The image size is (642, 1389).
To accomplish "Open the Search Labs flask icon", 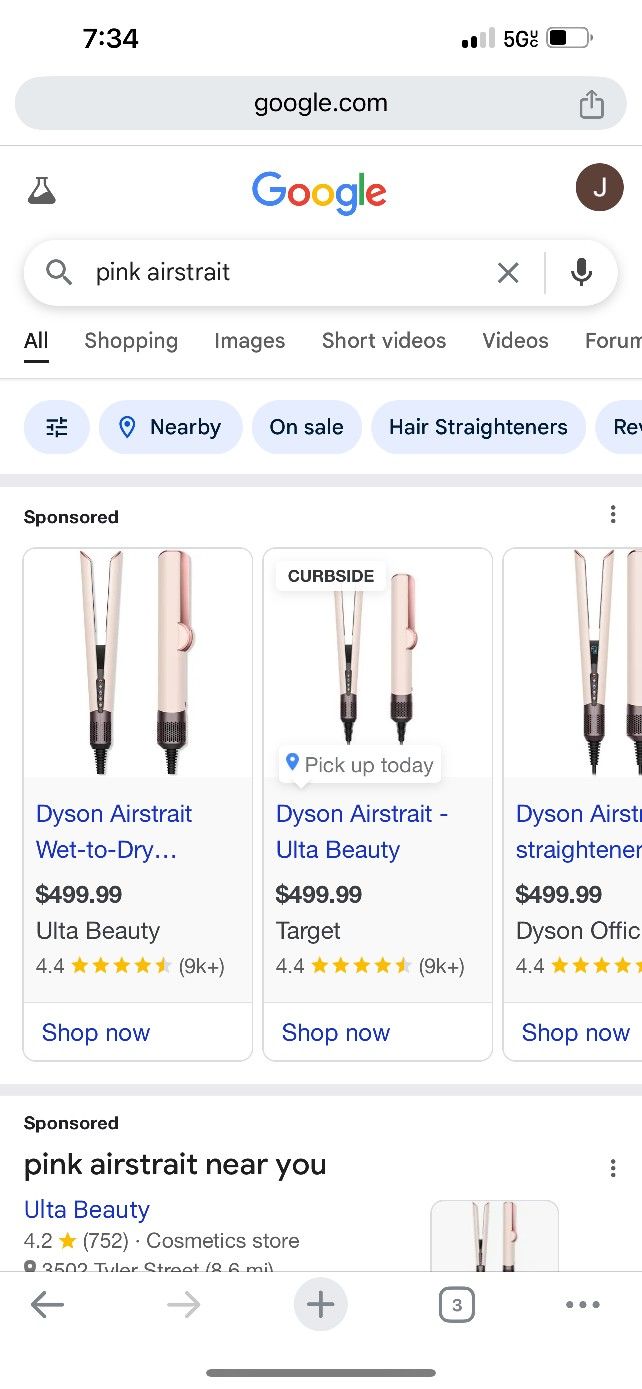I will (x=42, y=190).
